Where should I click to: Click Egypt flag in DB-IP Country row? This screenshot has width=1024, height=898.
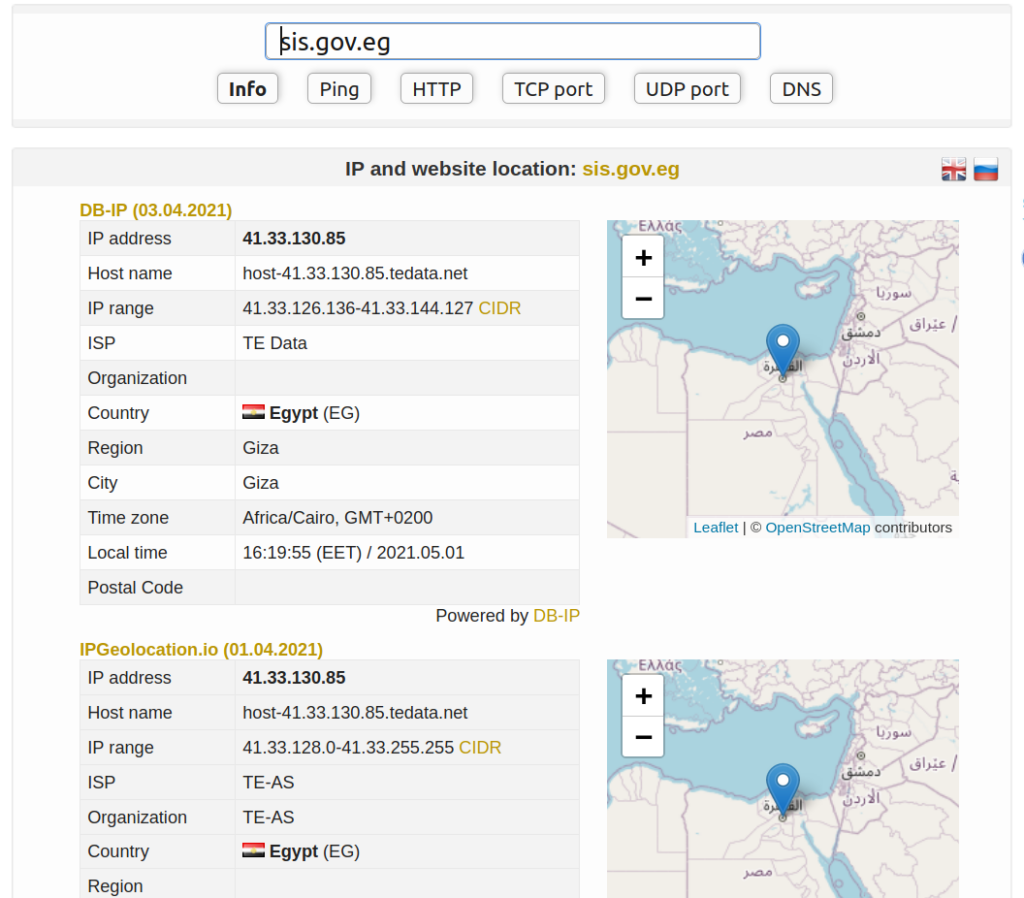click(x=253, y=412)
